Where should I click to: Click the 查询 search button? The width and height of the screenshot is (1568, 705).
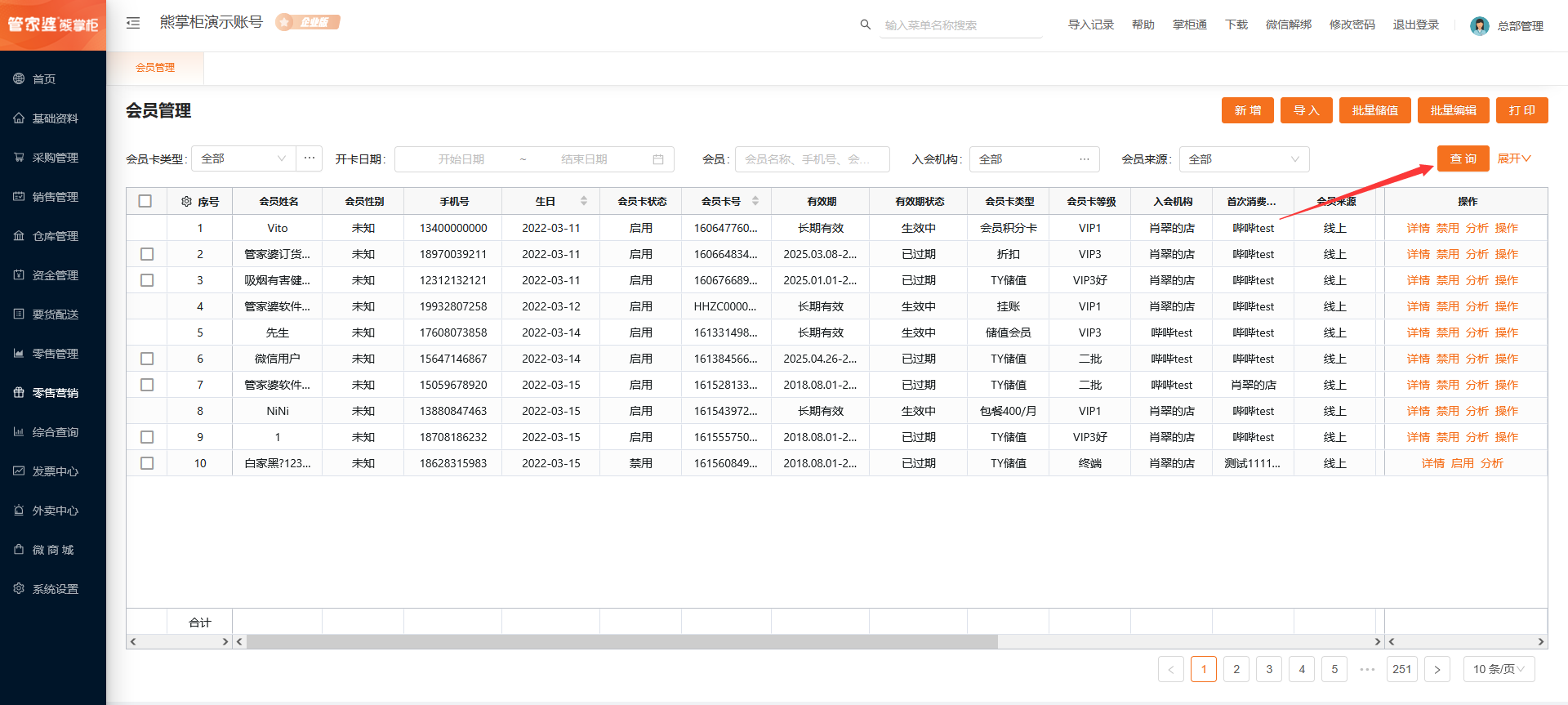pos(1463,158)
